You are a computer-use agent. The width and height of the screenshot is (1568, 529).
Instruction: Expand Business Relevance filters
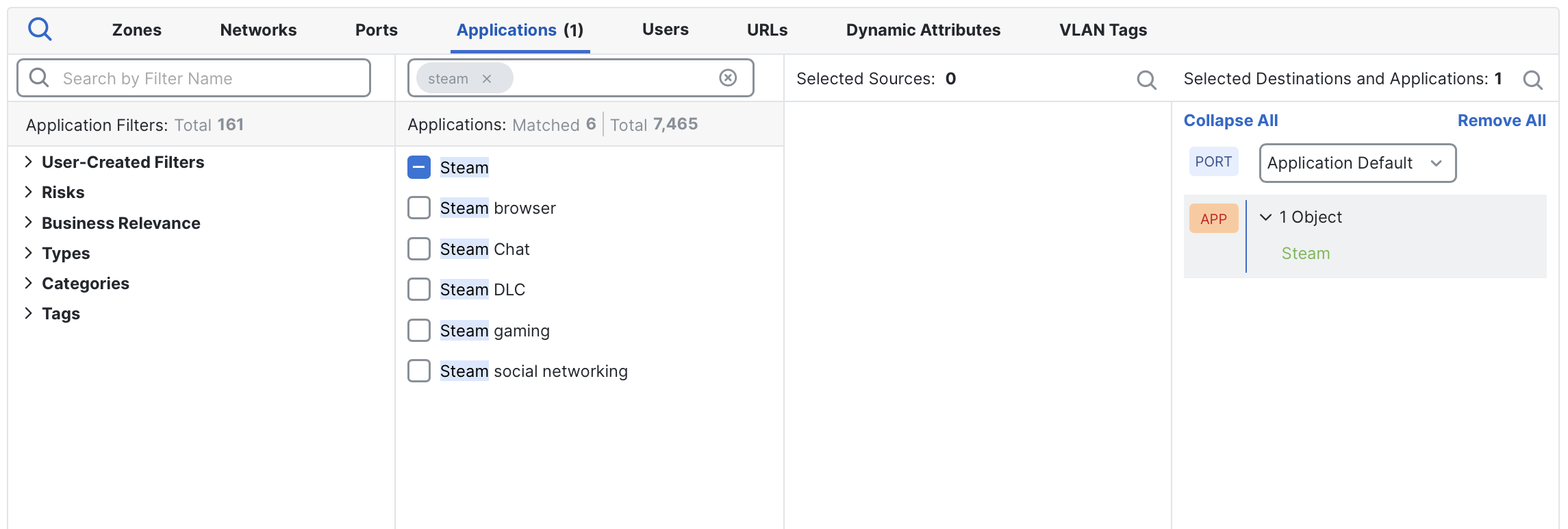29,222
